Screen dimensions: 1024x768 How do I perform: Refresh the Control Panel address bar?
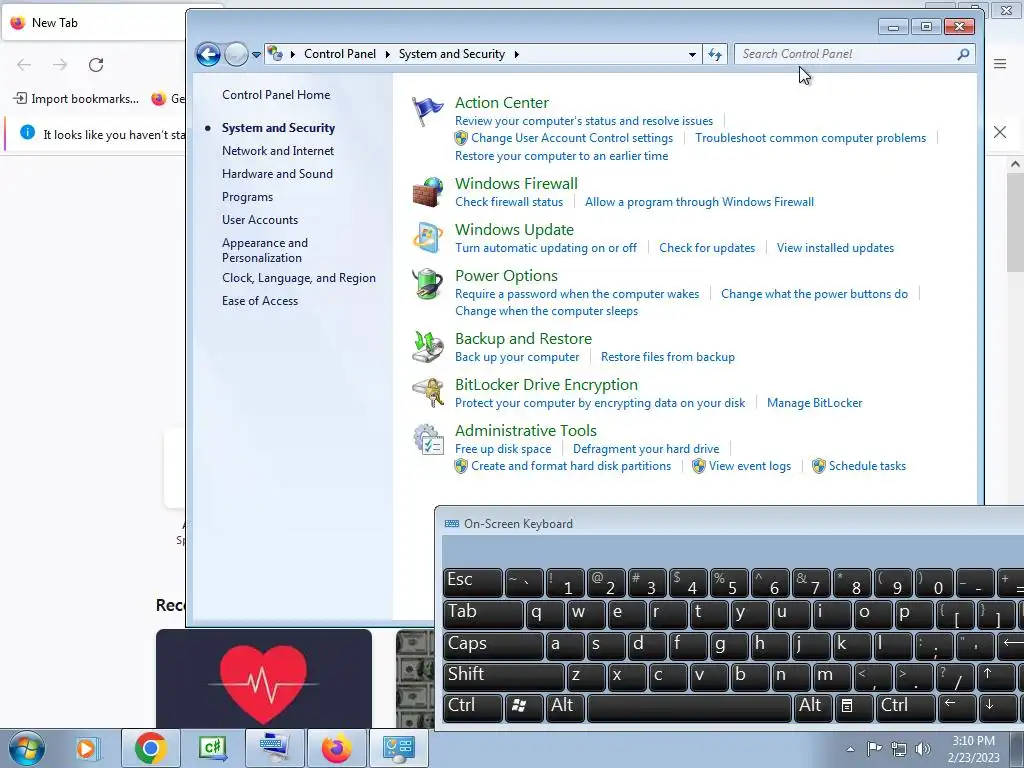tap(715, 54)
